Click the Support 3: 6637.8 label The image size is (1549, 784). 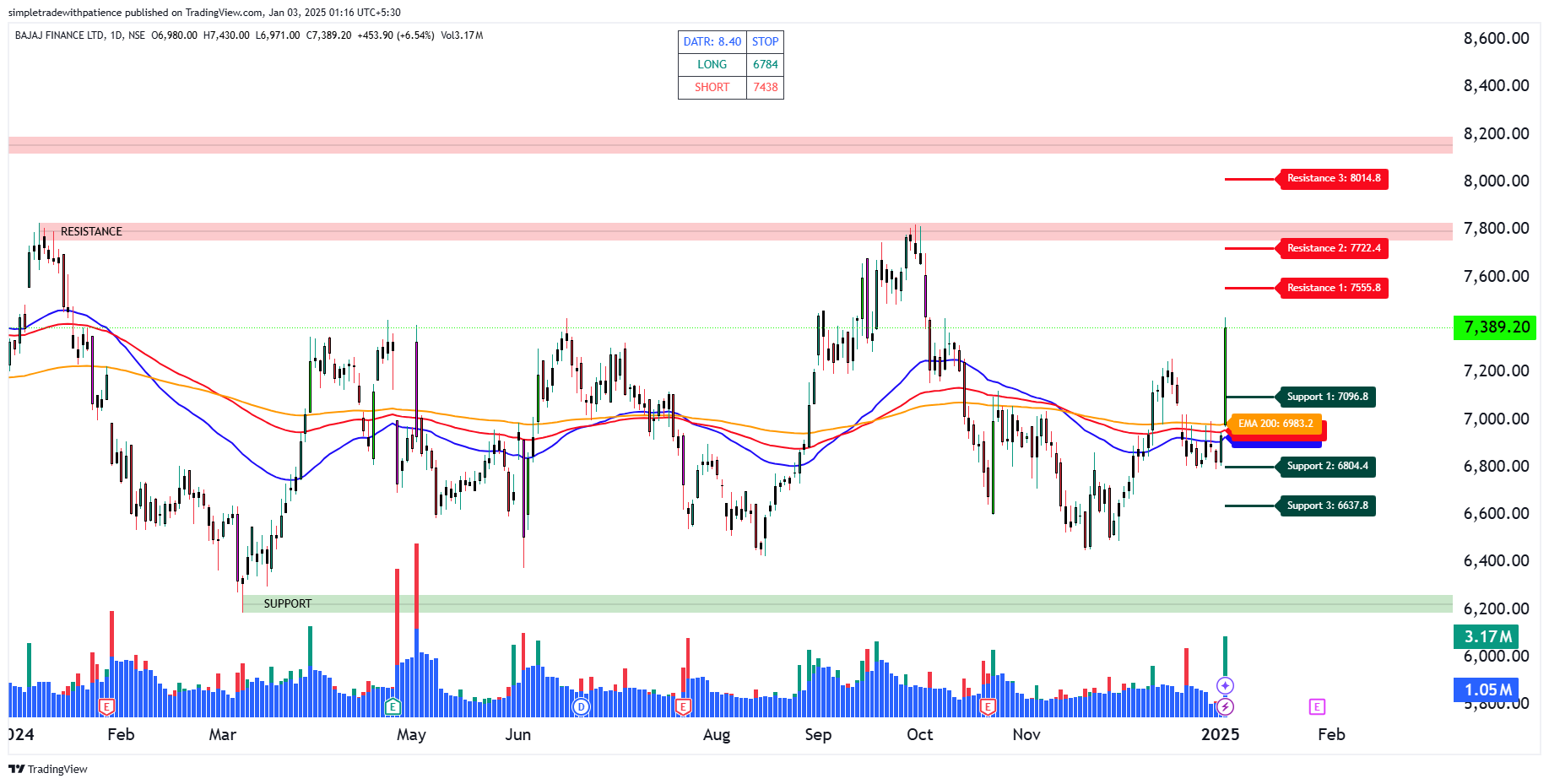[x=1327, y=506]
